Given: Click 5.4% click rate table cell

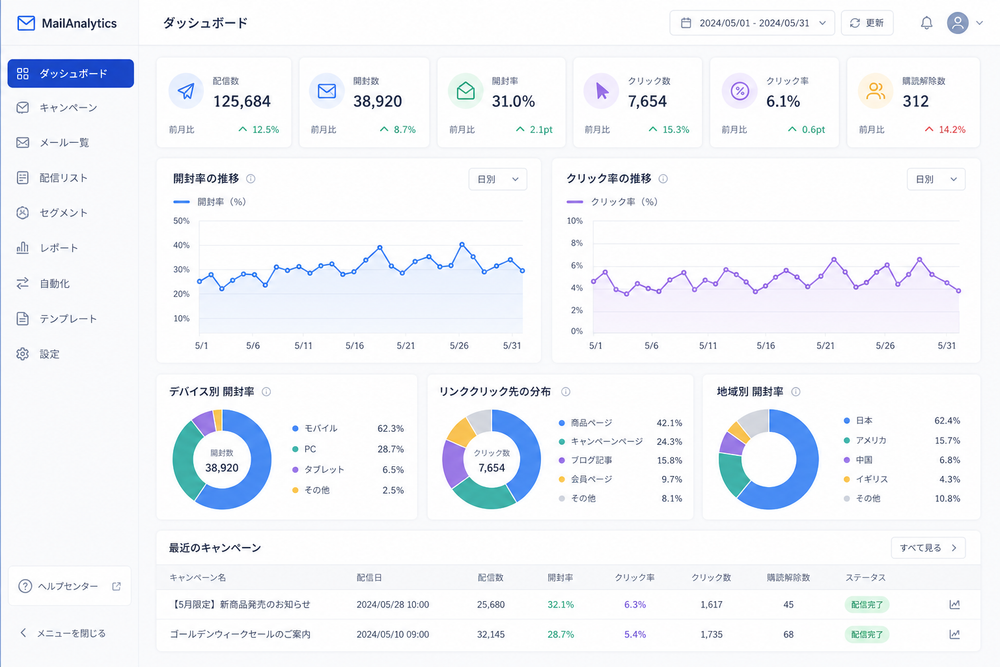Looking at the screenshot, I should [x=635, y=634].
